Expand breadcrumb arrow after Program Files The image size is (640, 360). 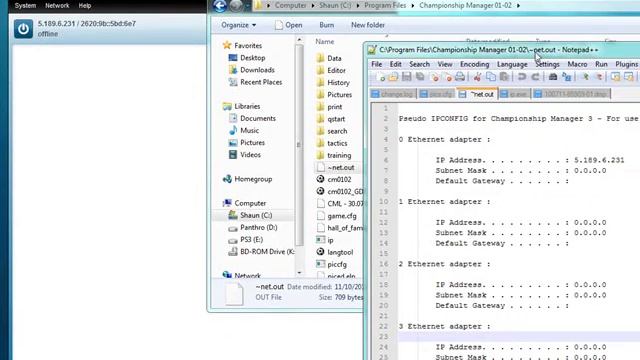[x=412, y=6]
